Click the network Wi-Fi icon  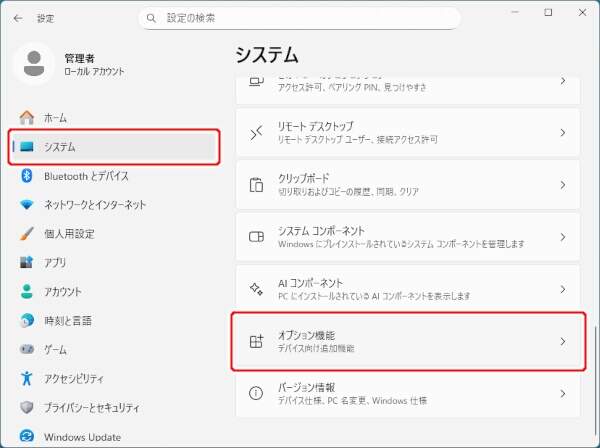coord(27,205)
